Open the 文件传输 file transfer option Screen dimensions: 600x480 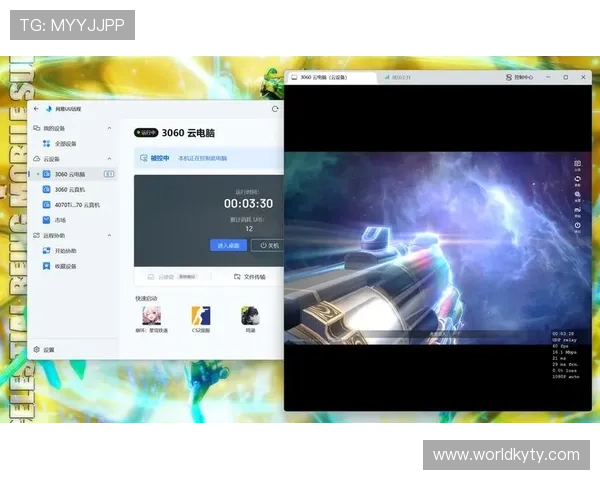pos(250,276)
